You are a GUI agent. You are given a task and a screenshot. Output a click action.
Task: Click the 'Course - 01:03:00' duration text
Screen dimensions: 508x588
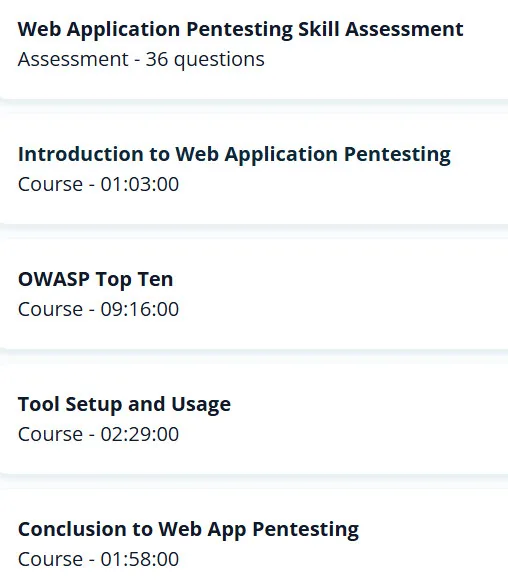[98, 184]
